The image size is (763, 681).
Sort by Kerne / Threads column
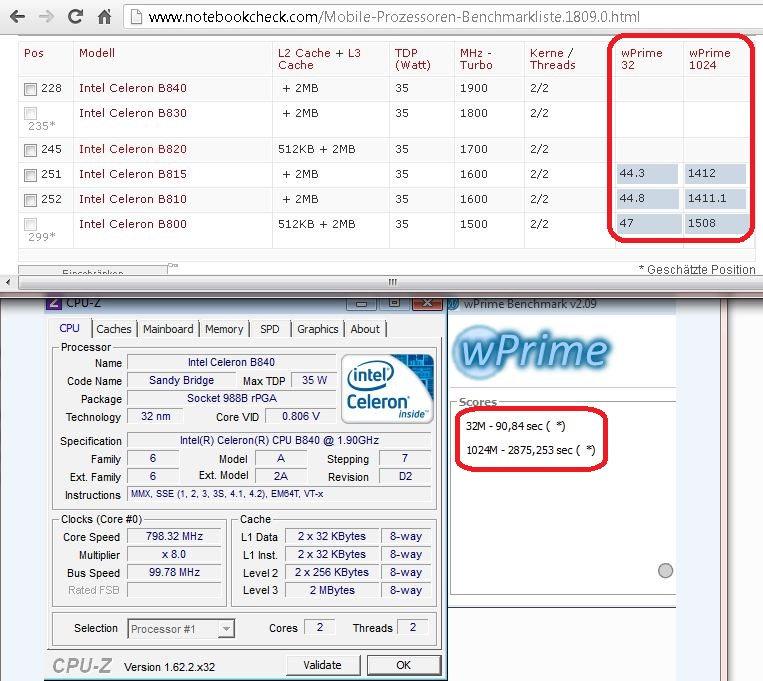coord(552,59)
